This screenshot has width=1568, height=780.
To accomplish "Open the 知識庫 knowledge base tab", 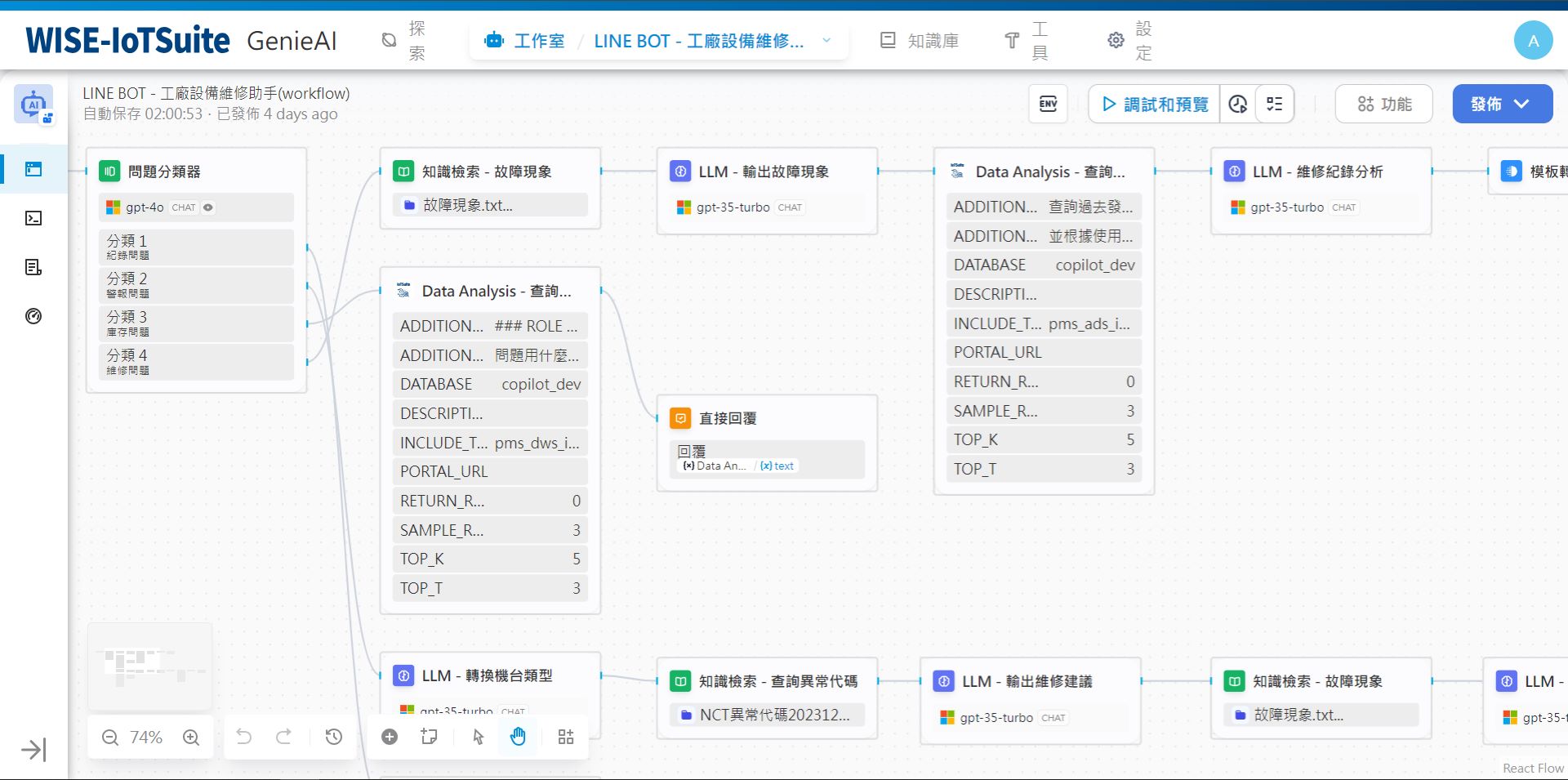I will click(x=920, y=41).
